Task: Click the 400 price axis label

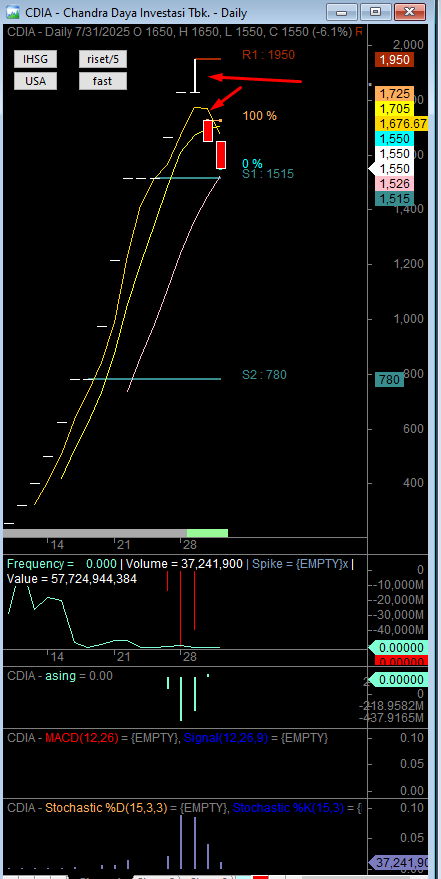Action: 412,483
